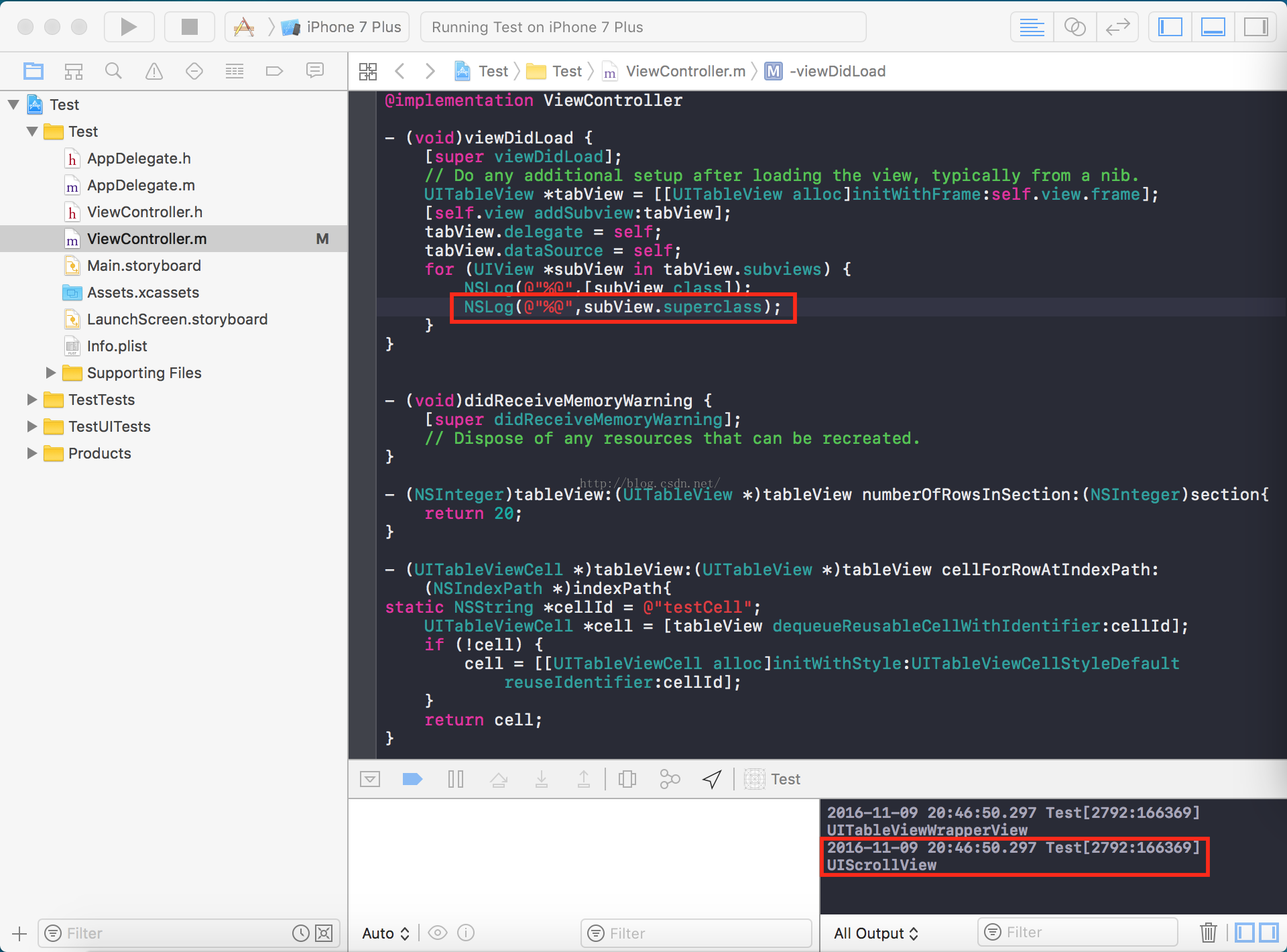Print description with info icon
This screenshot has width=1287, height=952.
tap(466, 933)
